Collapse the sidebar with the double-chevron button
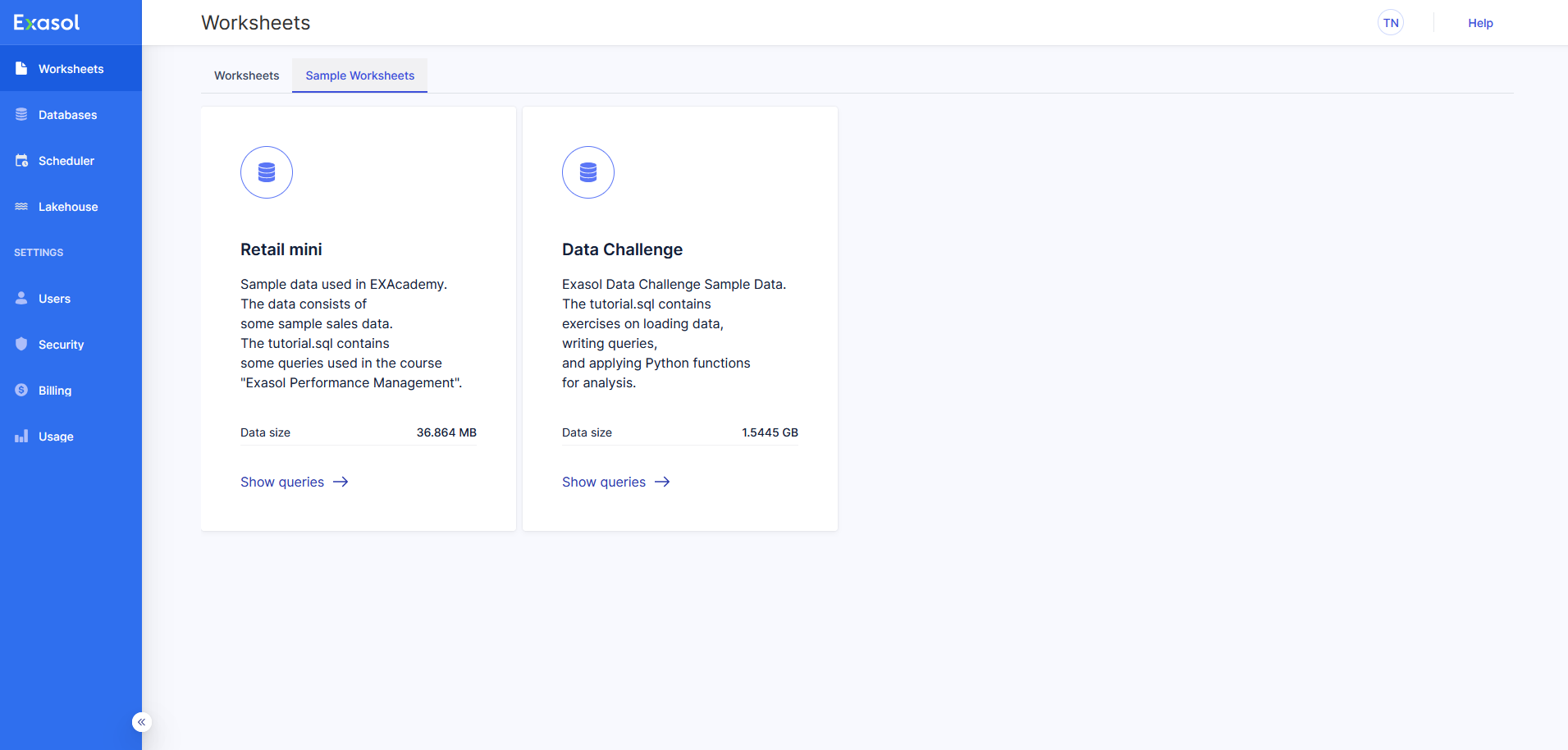The image size is (1568, 750). pyautogui.click(x=141, y=722)
